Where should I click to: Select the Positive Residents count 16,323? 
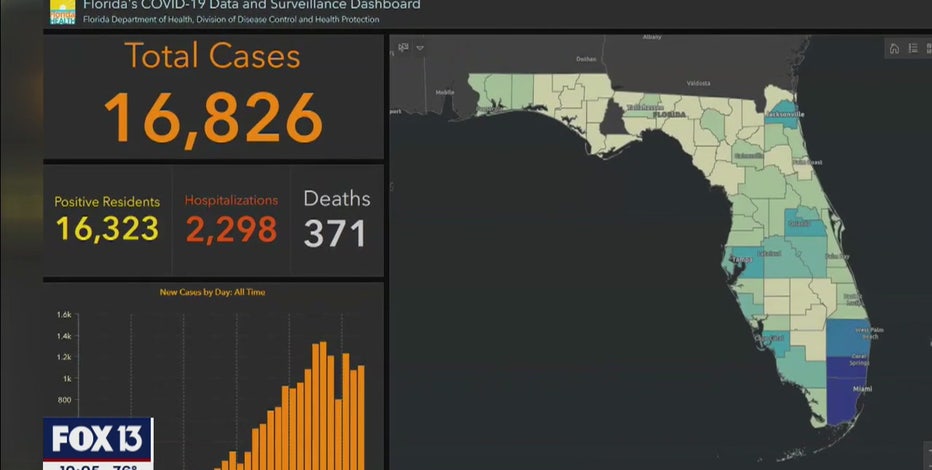coord(107,228)
